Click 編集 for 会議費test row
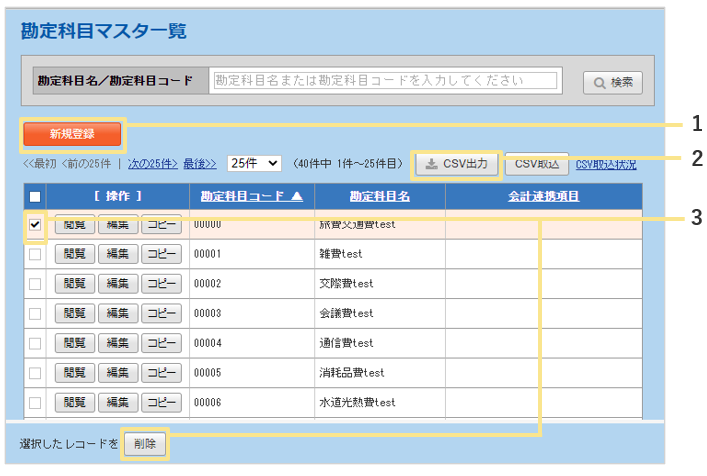This screenshot has height=476, width=707. tap(119, 314)
